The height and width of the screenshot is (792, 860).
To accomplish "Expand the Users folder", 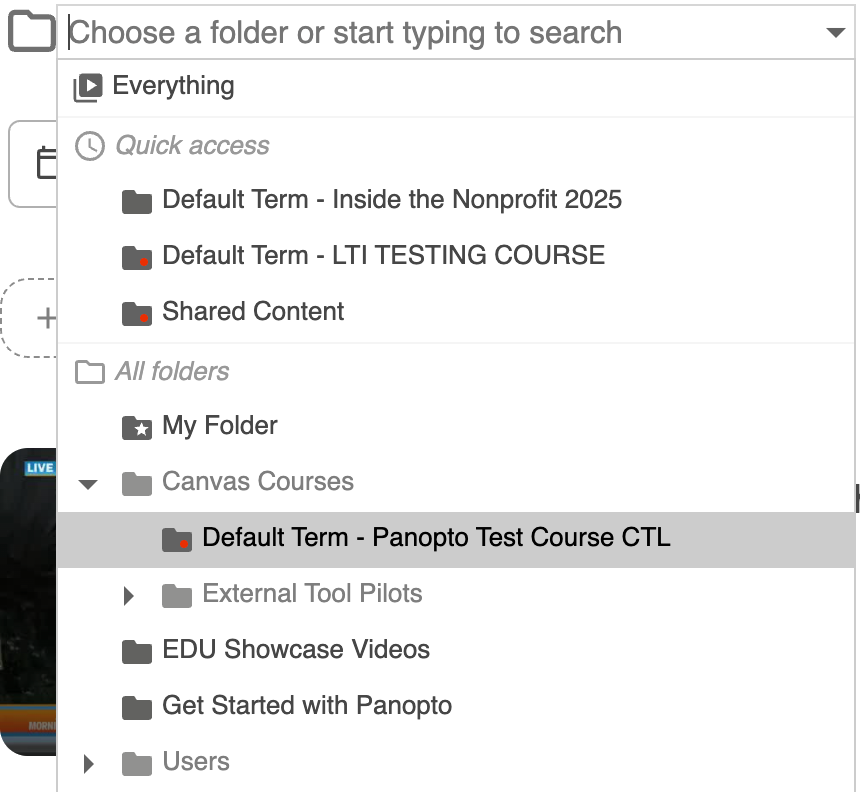I will tap(89, 764).
